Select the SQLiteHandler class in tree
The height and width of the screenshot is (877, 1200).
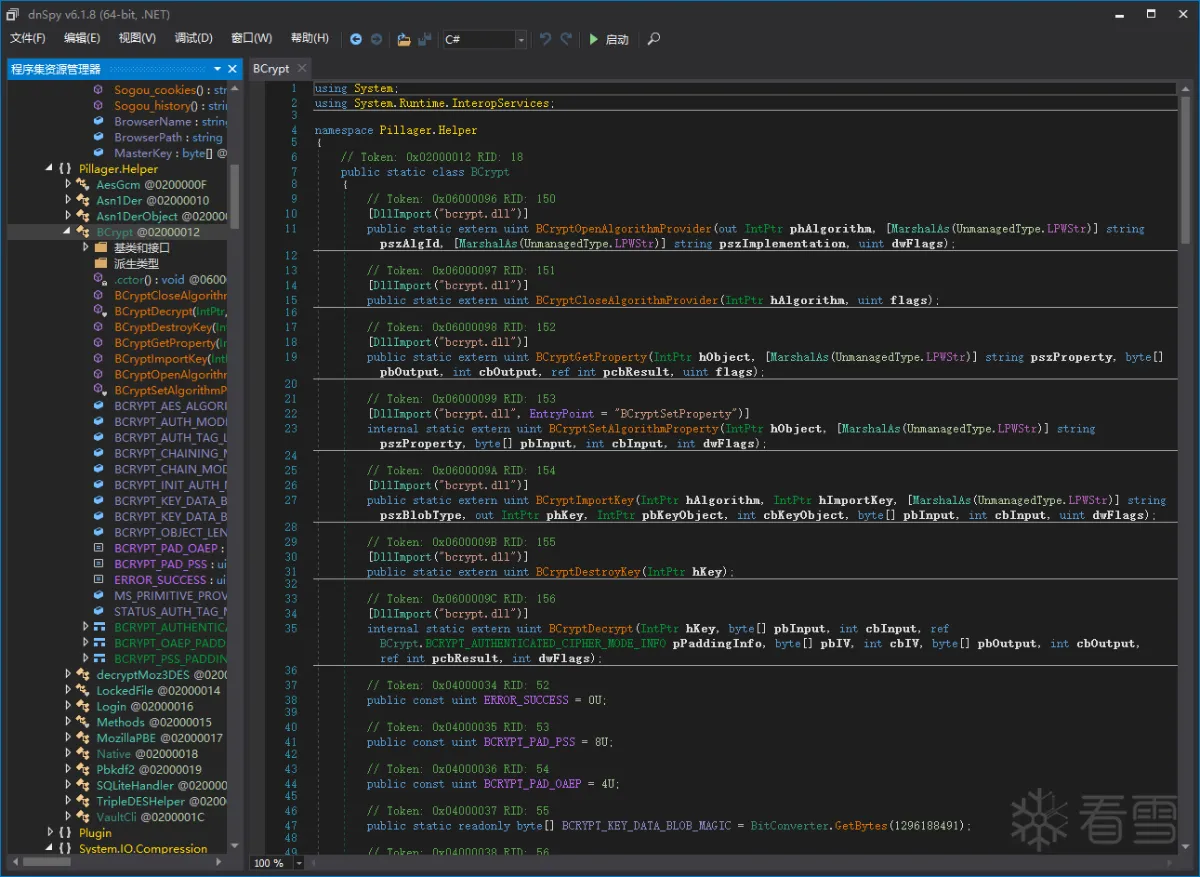coord(135,785)
